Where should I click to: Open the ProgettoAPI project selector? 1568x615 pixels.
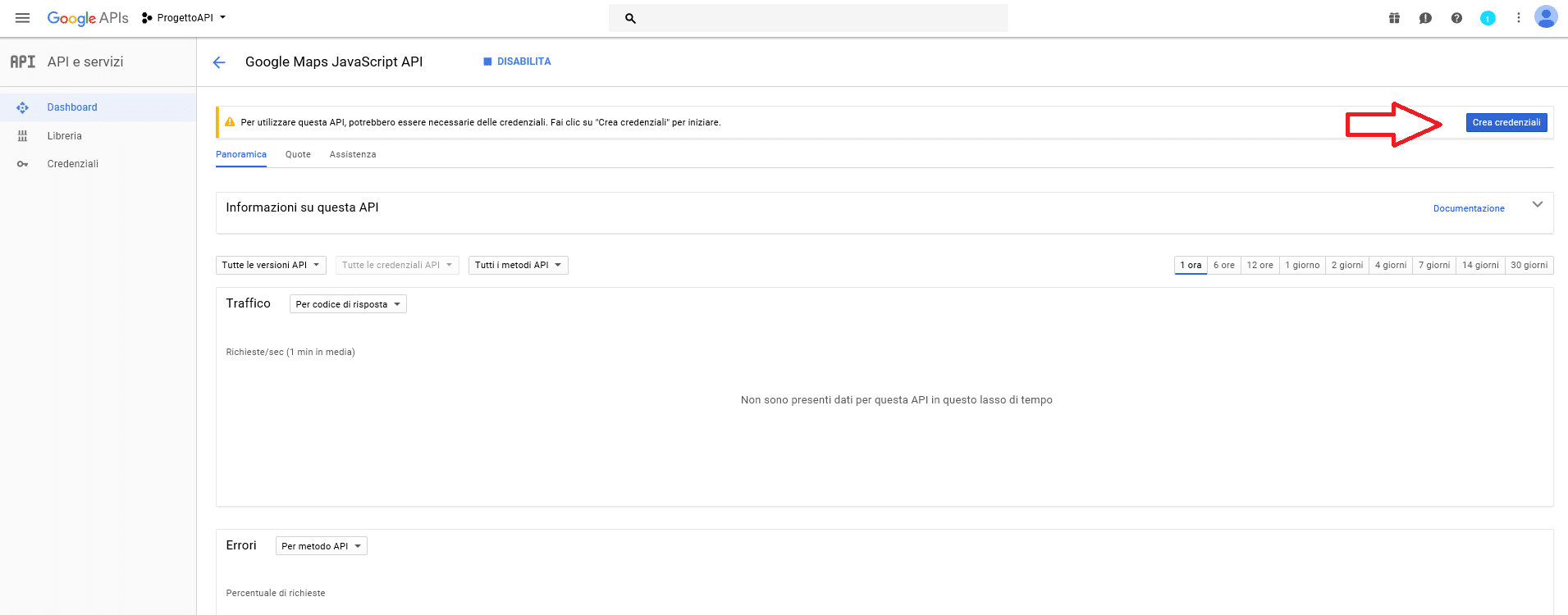click(x=184, y=18)
